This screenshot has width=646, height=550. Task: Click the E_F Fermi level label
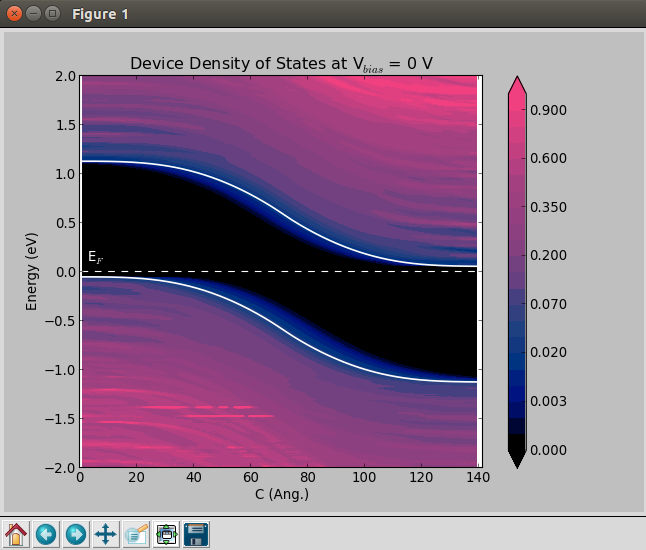pyautogui.click(x=96, y=257)
